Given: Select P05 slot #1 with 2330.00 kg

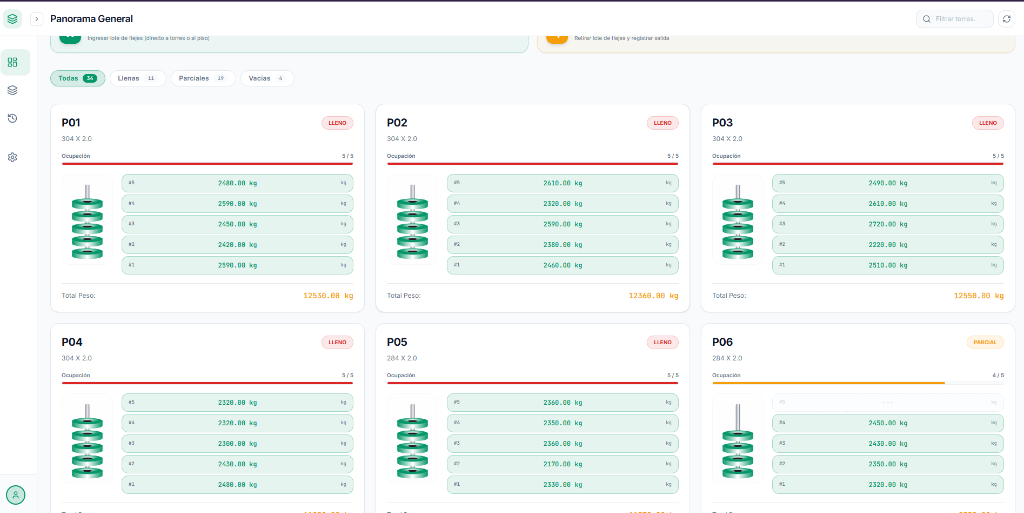Looking at the screenshot, I should click(563, 485).
